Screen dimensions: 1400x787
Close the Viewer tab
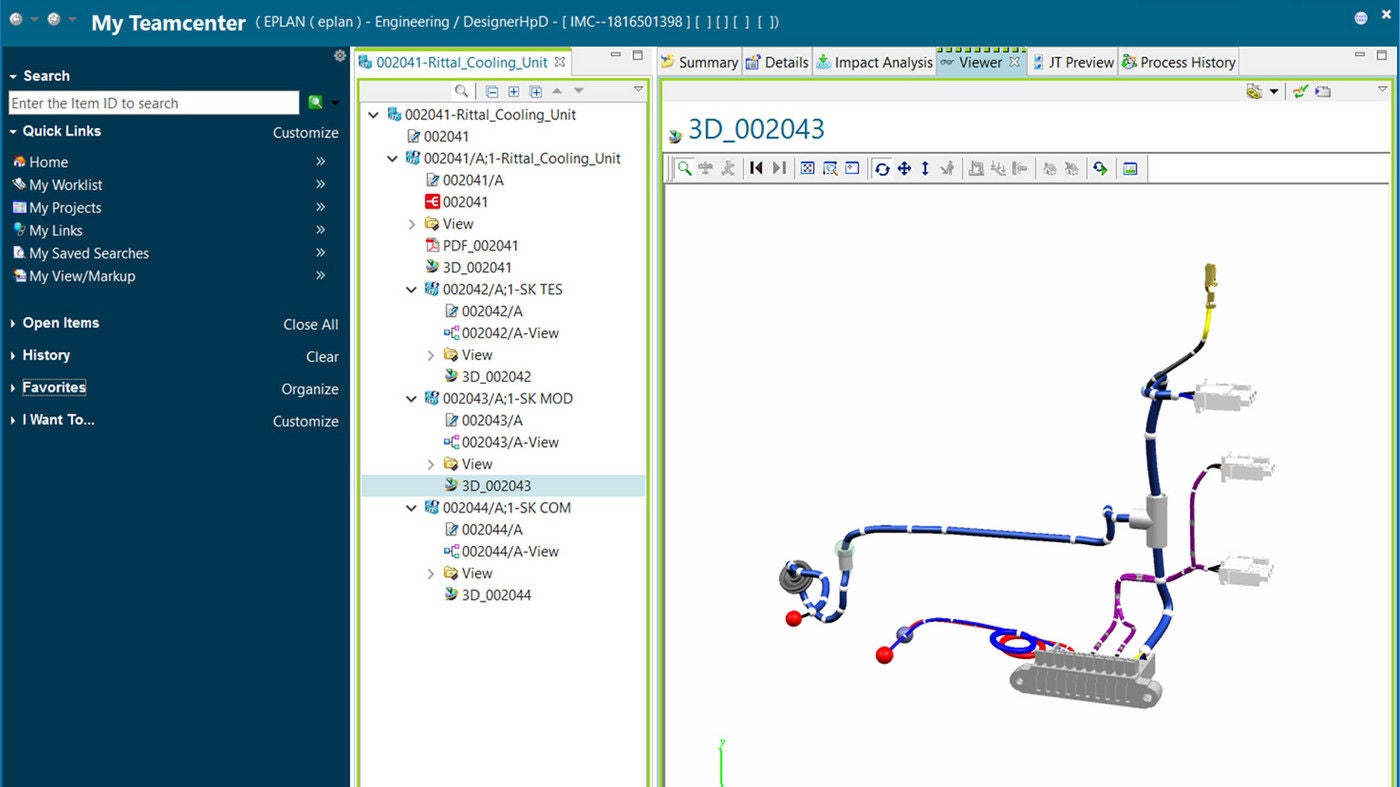pos(1014,62)
